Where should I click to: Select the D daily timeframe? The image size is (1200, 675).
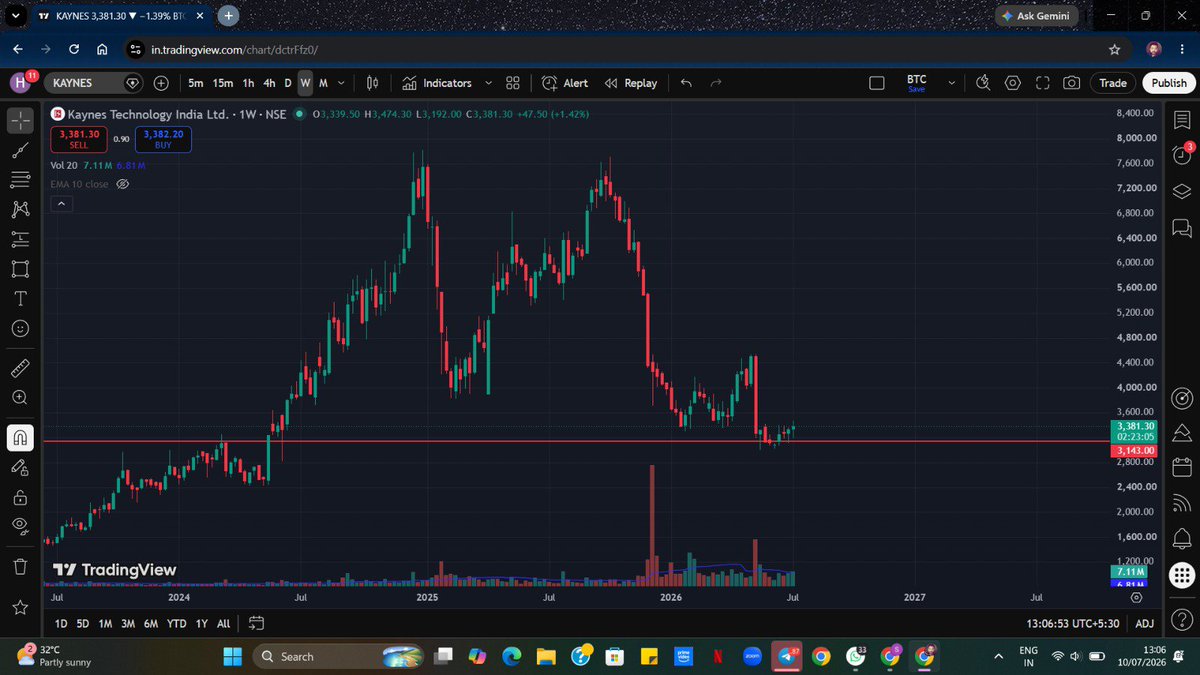pos(288,83)
